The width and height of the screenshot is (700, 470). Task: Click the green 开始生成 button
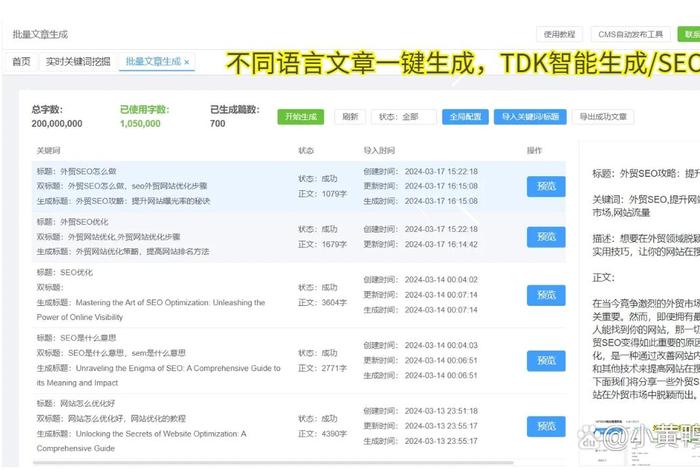(x=300, y=116)
